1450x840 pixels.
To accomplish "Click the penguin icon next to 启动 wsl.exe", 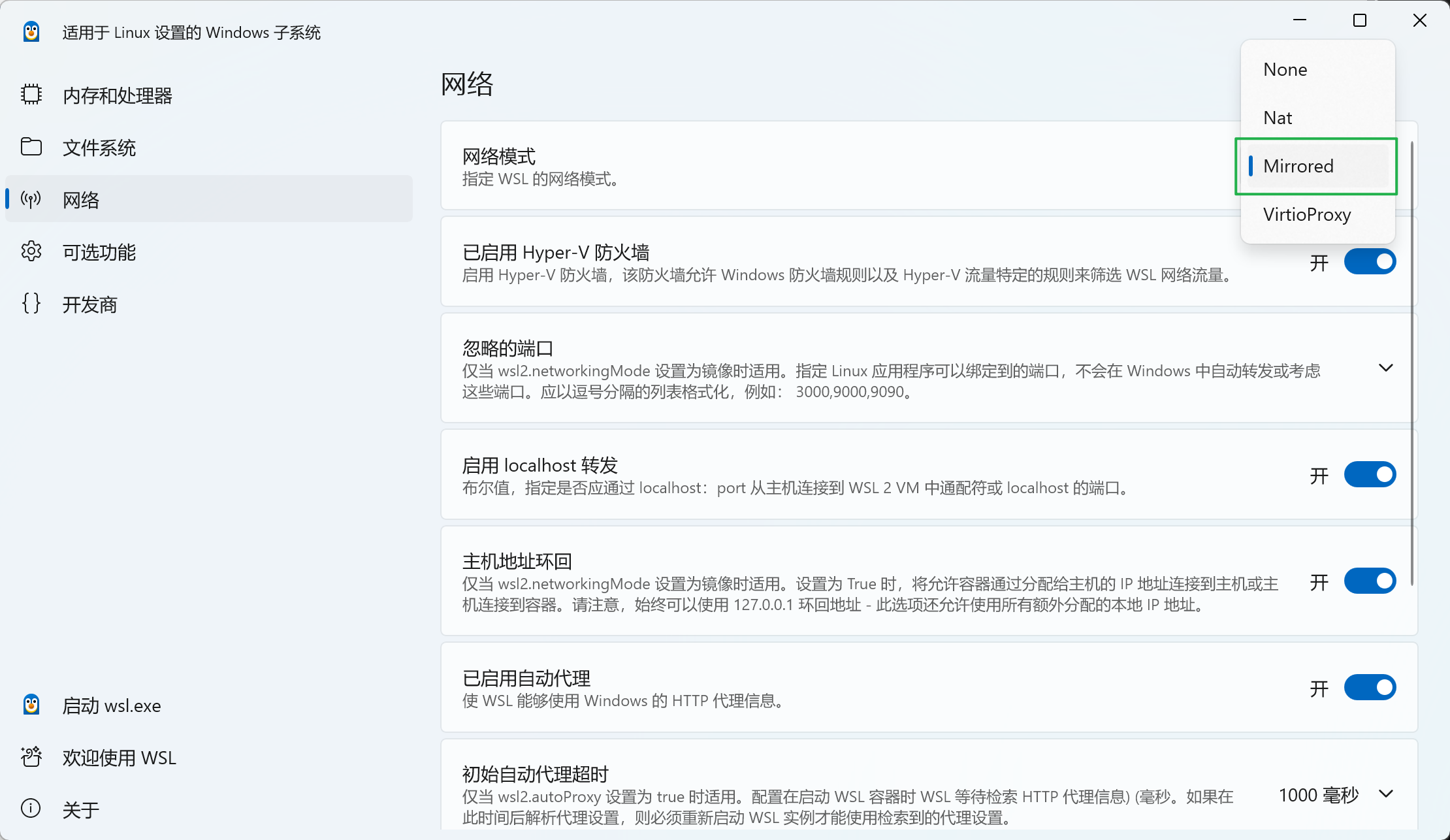I will click(31, 705).
